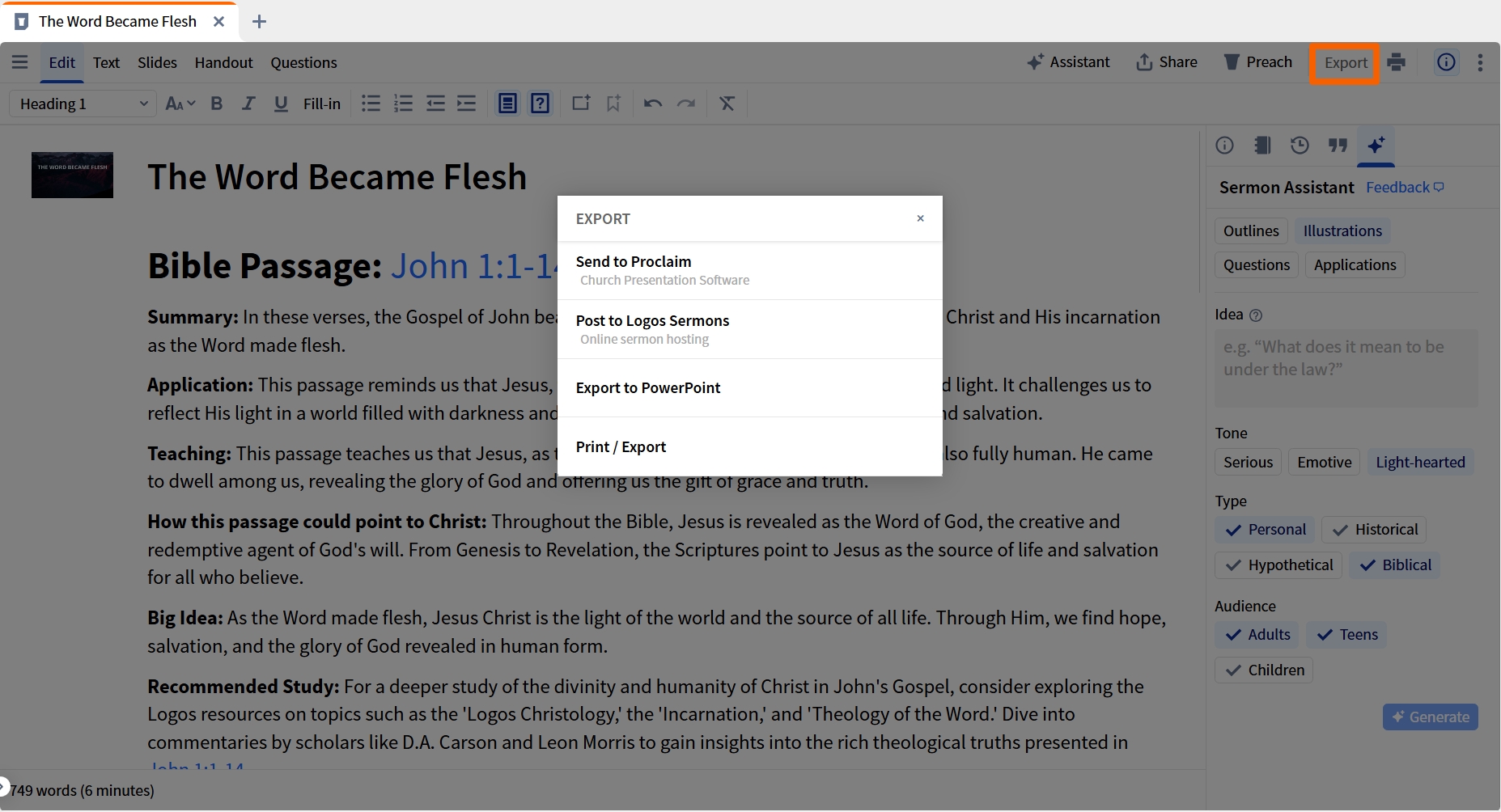The height and width of the screenshot is (812, 1501).
Task: Clear text formatting icon
Action: (727, 104)
